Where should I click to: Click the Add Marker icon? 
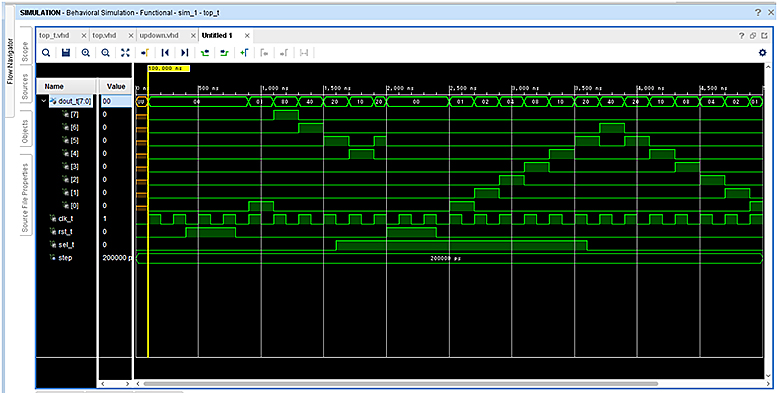tap(244, 53)
